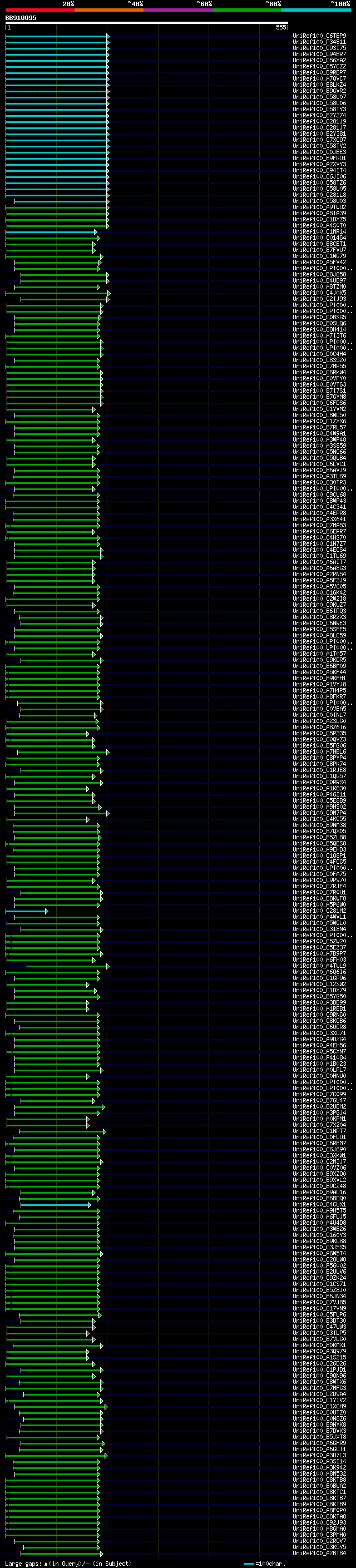Image resolution: width=356 pixels, height=1568 pixels.
Task: Select label UniRef100_B9NYK8
Action: (x=319, y=1425)
